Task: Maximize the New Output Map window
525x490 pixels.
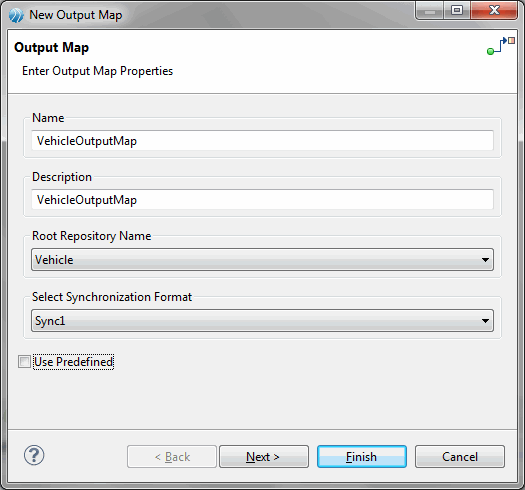Action: (x=457, y=11)
